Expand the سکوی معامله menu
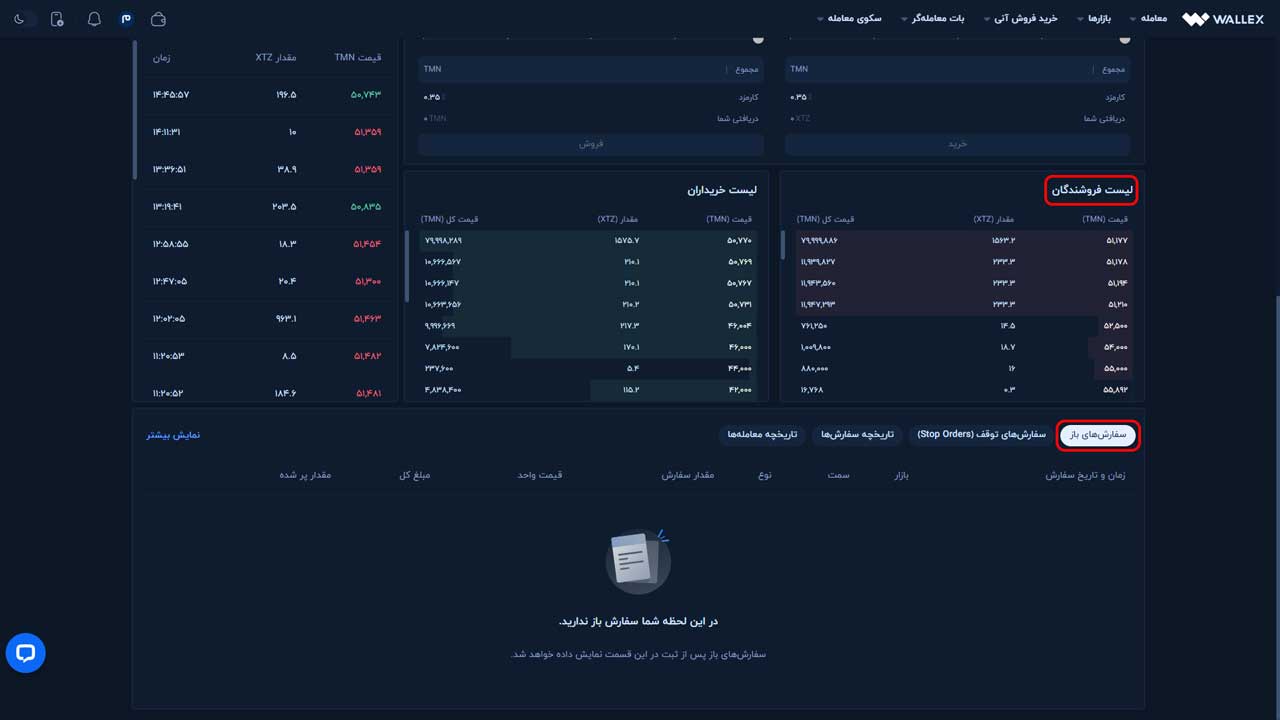The height and width of the screenshot is (720, 1280). pyautogui.click(x=849, y=19)
